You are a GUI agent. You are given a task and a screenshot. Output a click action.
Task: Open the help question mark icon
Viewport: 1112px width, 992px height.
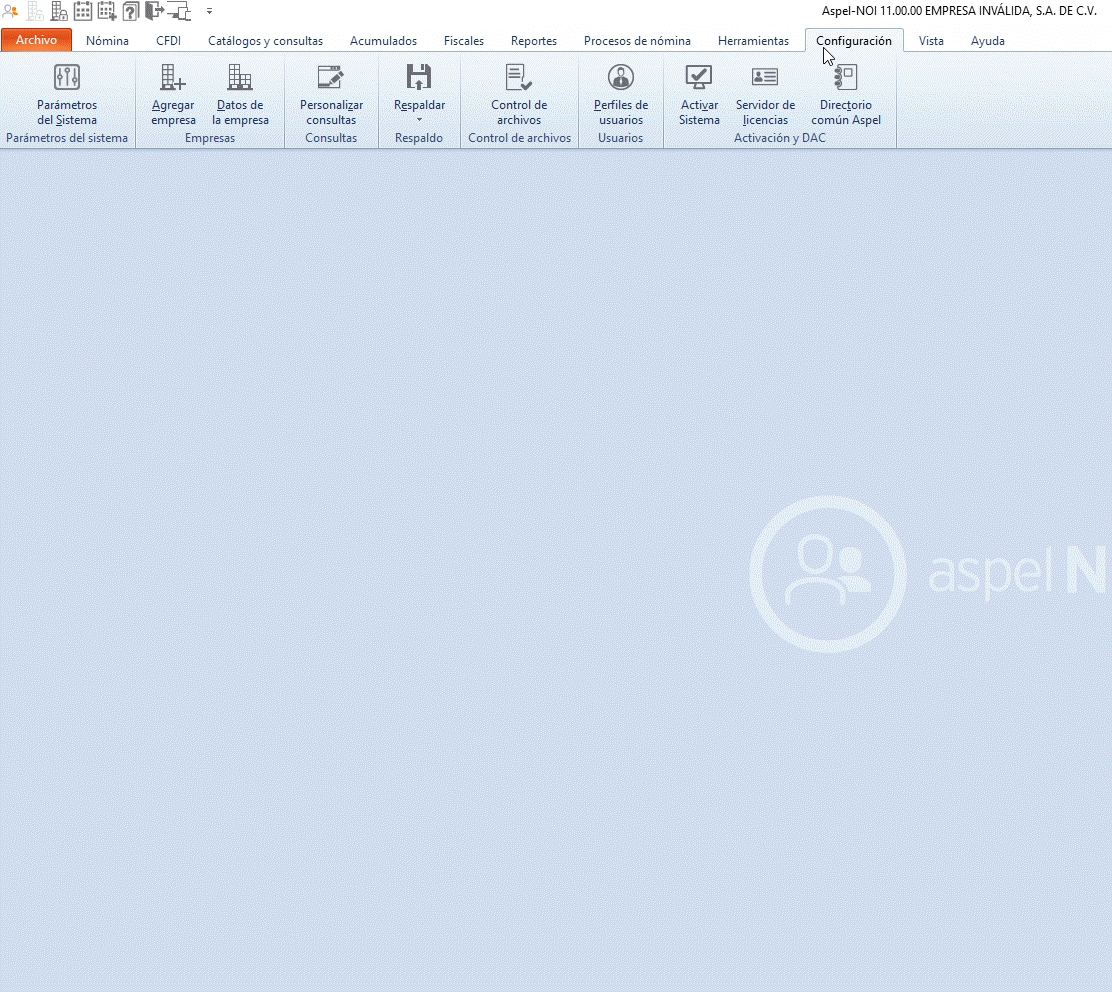pos(130,11)
